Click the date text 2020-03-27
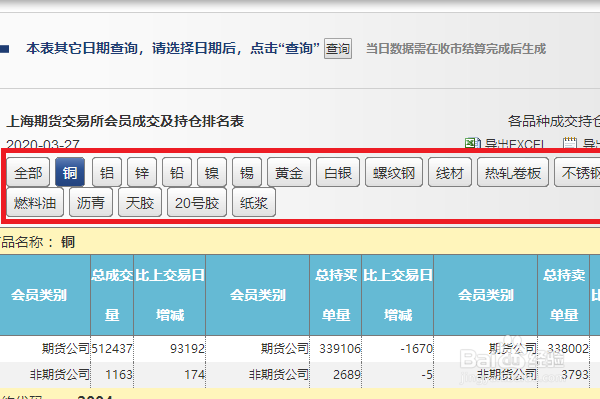 (43, 144)
